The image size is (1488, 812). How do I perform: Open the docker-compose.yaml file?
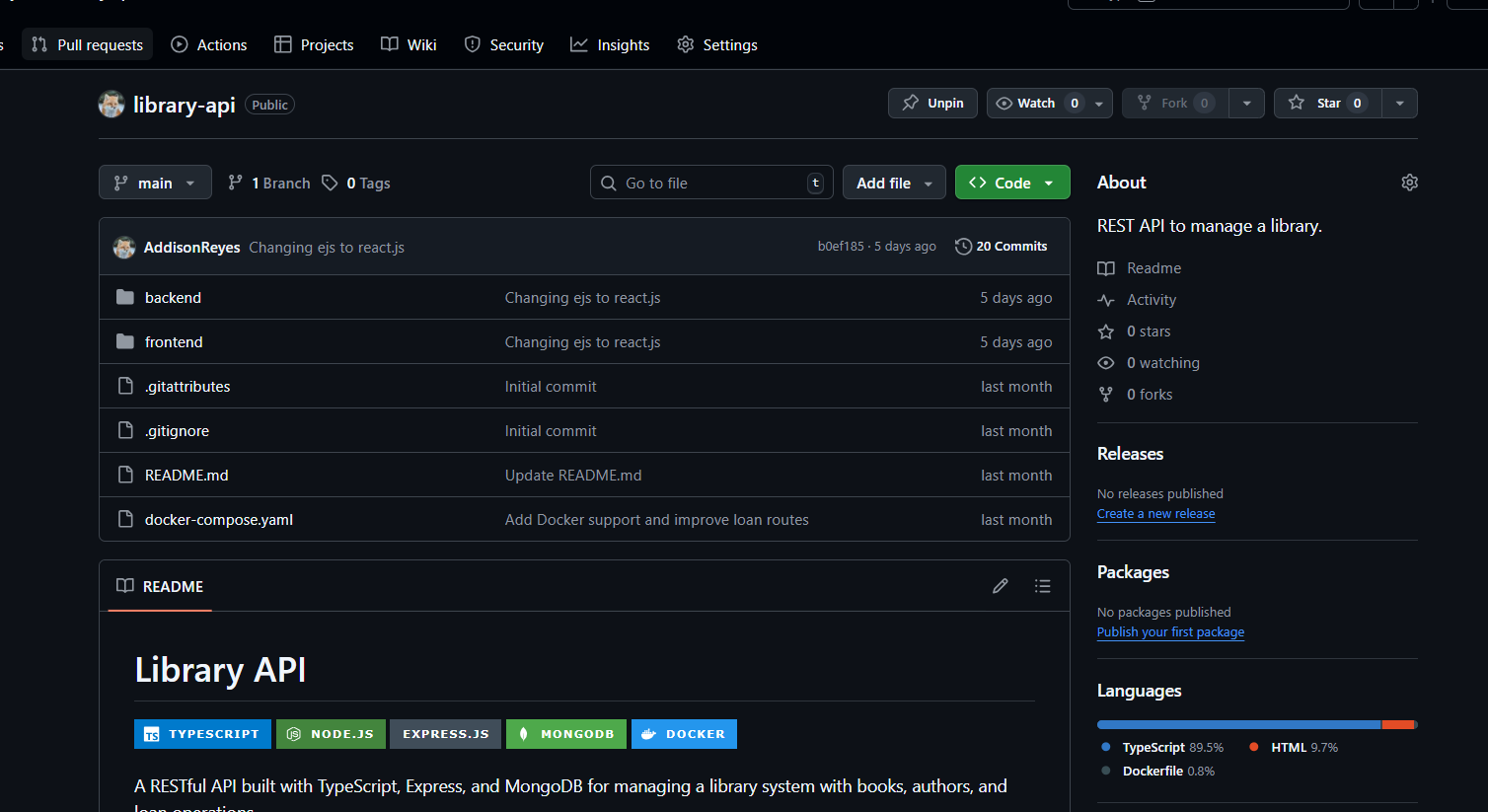(x=218, y=519)
